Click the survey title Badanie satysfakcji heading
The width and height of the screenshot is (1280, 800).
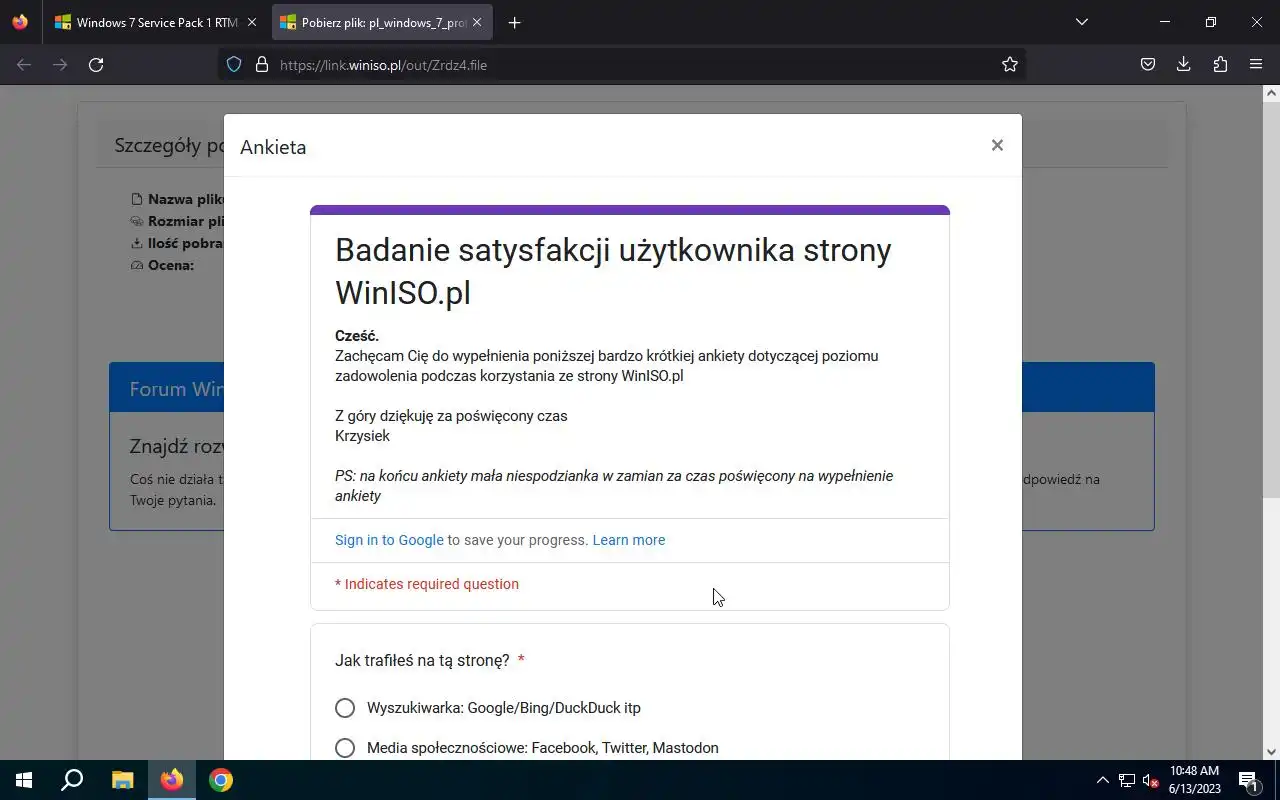(613, 271)
